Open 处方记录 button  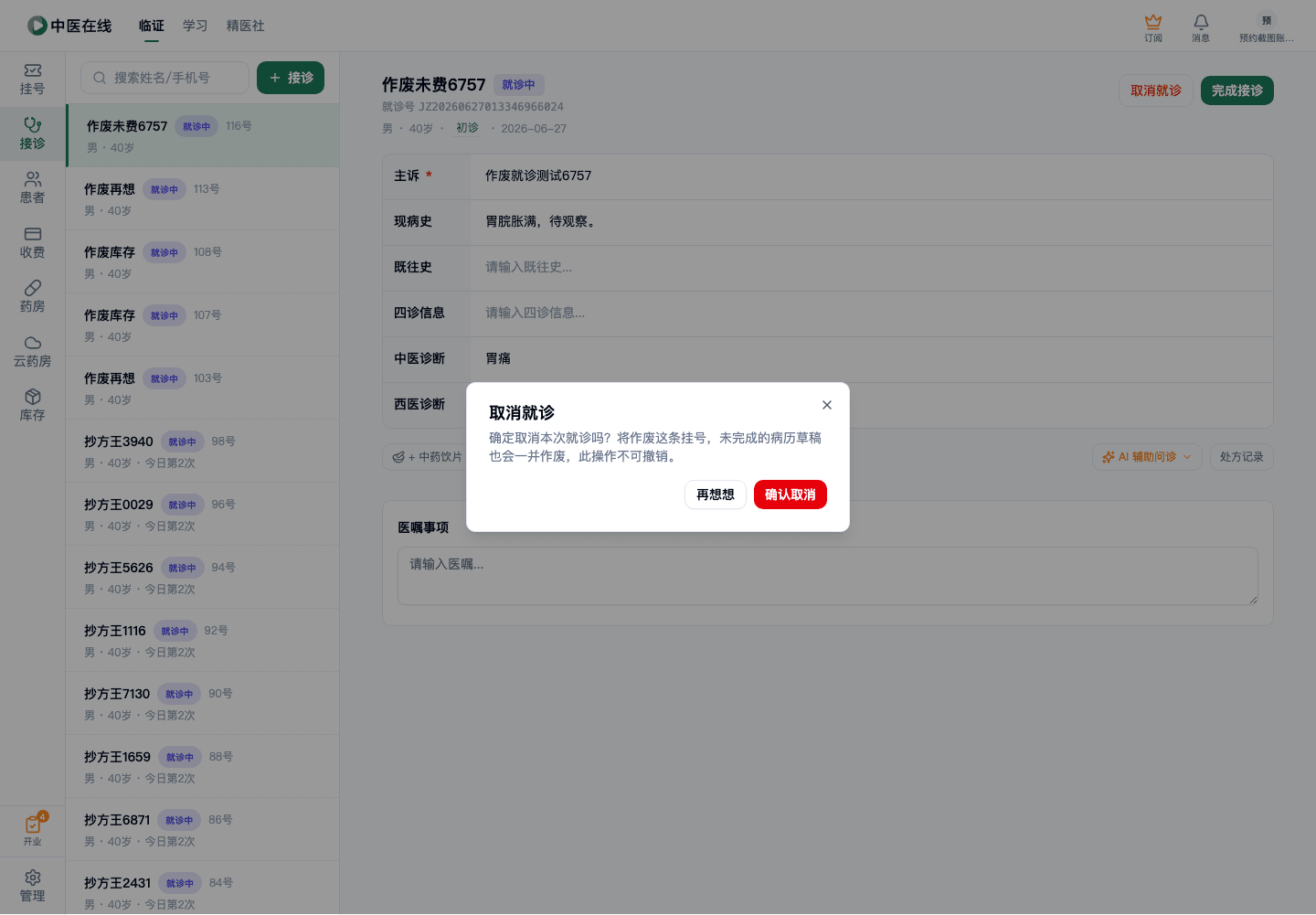[1242, 457]
